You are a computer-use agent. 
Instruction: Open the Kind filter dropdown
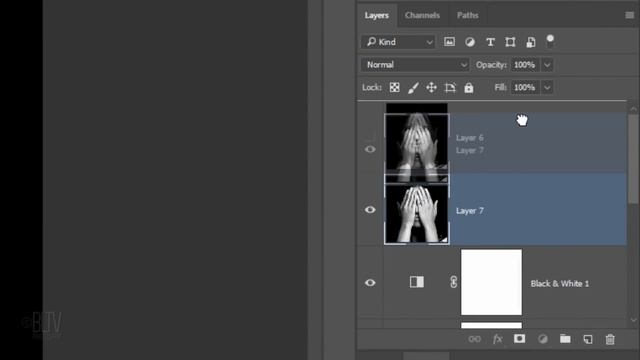[x=398, y=42]
